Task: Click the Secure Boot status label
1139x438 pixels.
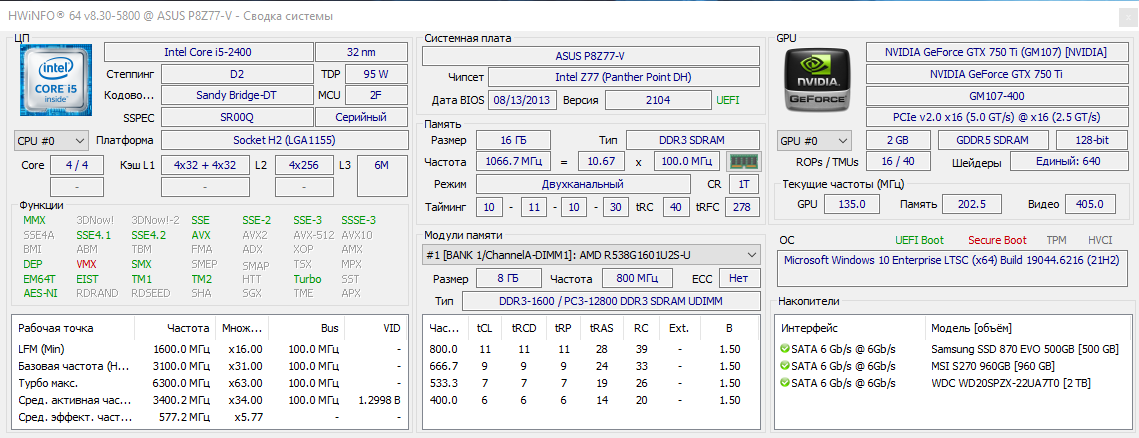Action: tap(997, 240)
